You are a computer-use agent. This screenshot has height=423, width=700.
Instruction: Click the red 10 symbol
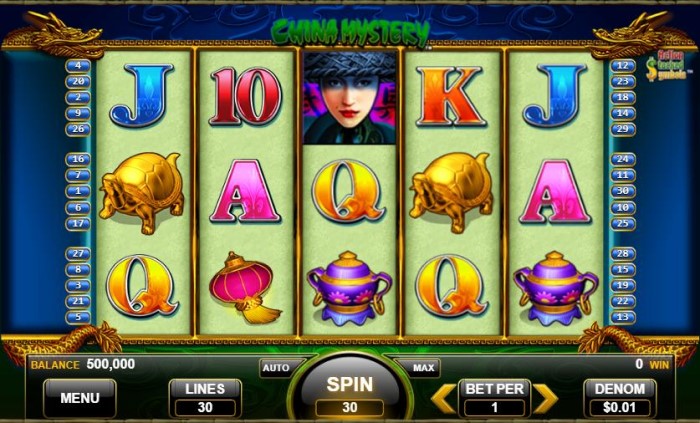click(x=246, y=96)
